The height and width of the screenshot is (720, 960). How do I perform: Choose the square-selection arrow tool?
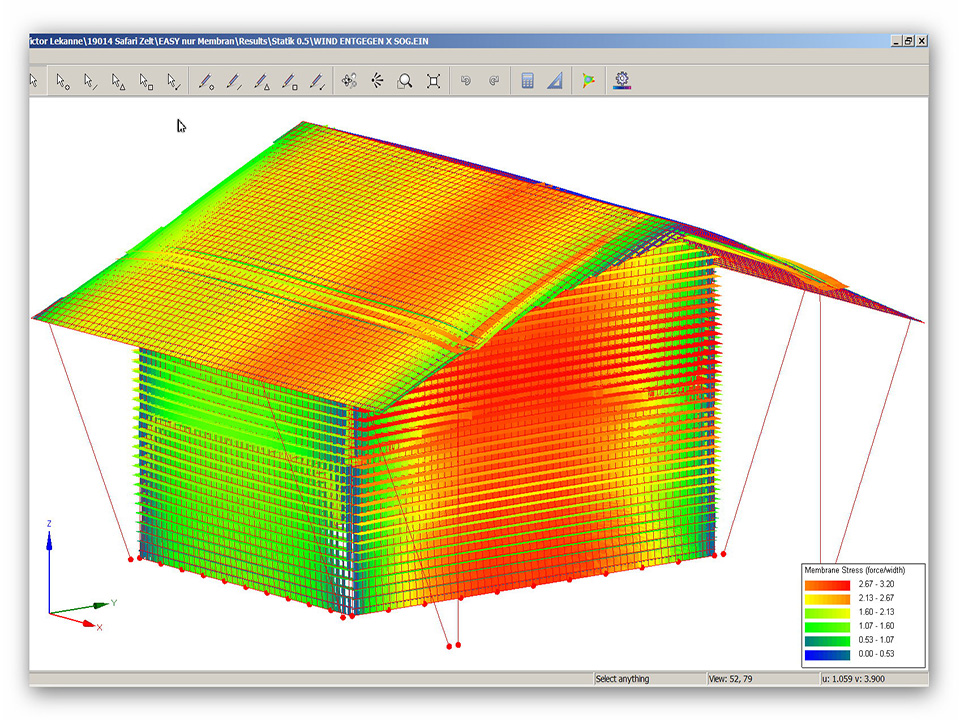[146, 81]
